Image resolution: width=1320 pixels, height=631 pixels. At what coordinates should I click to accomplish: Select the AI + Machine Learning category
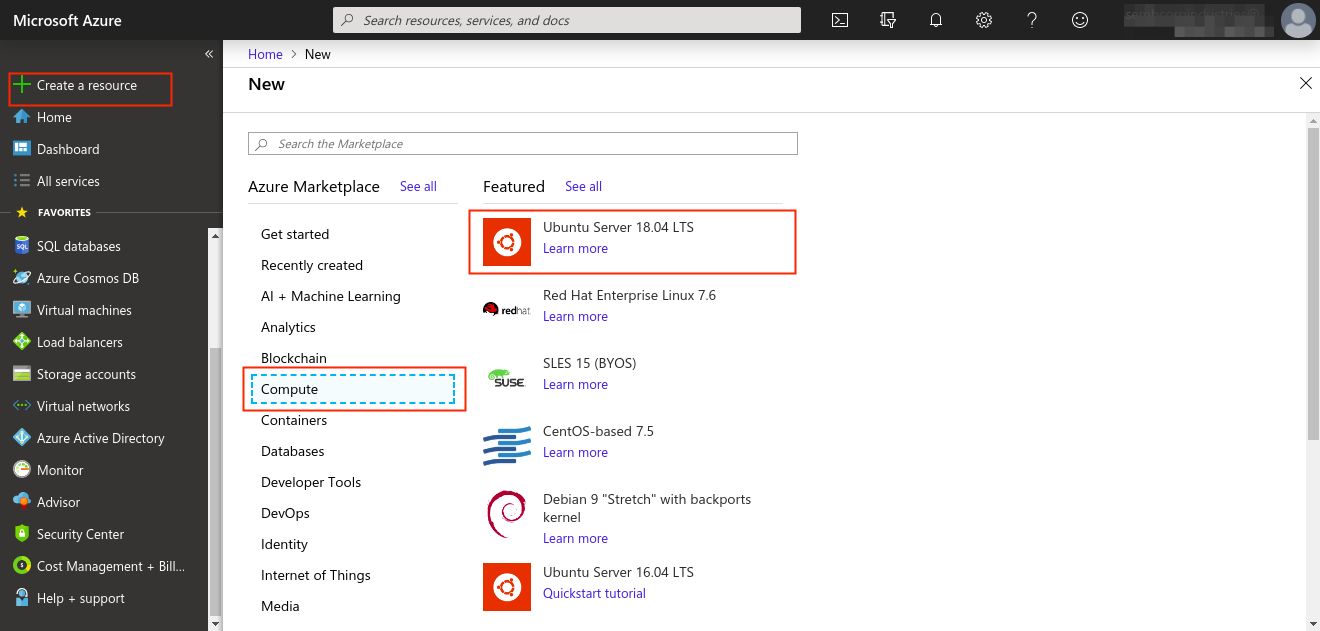pos(331,296)
